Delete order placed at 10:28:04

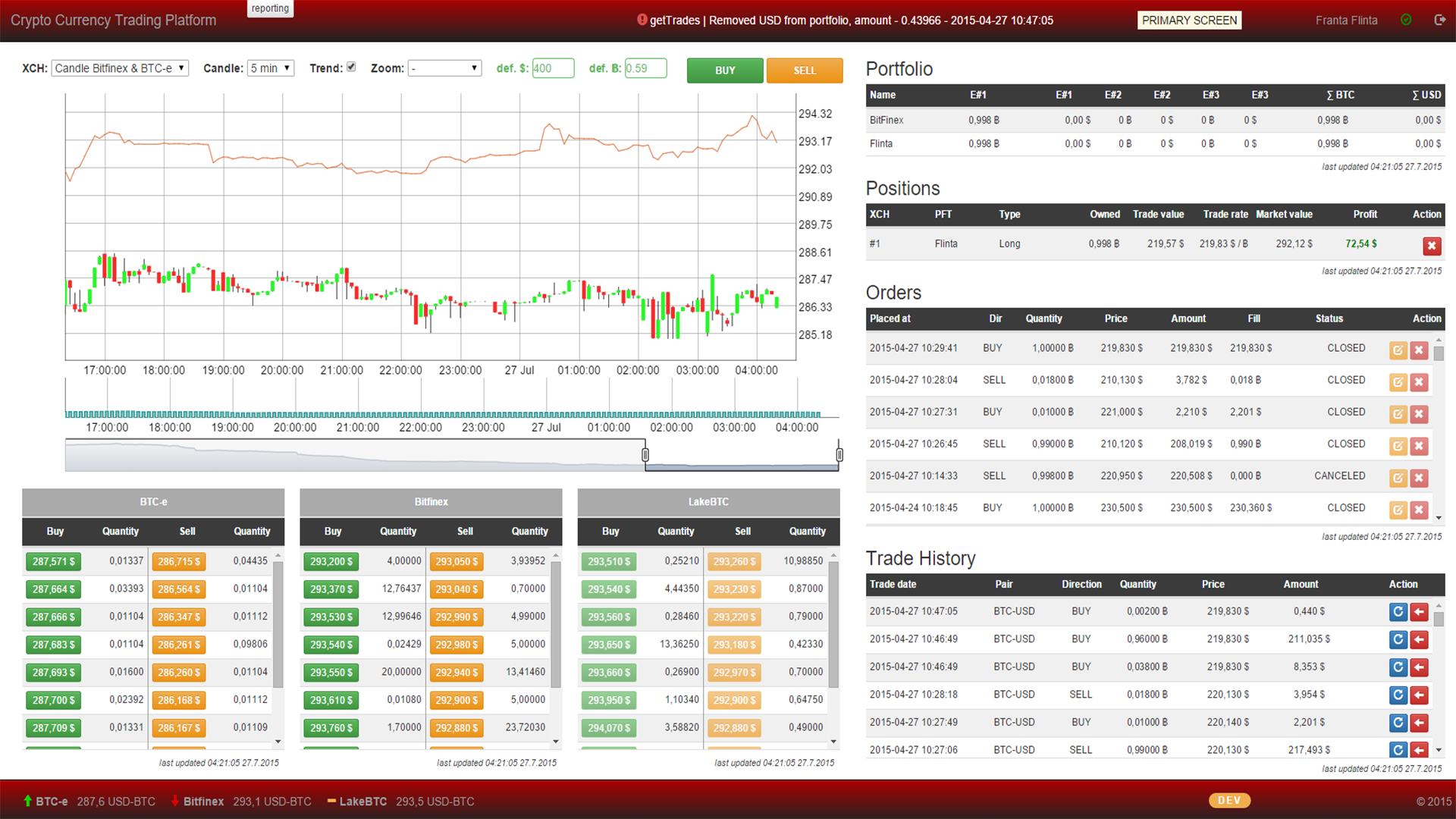1419,382
